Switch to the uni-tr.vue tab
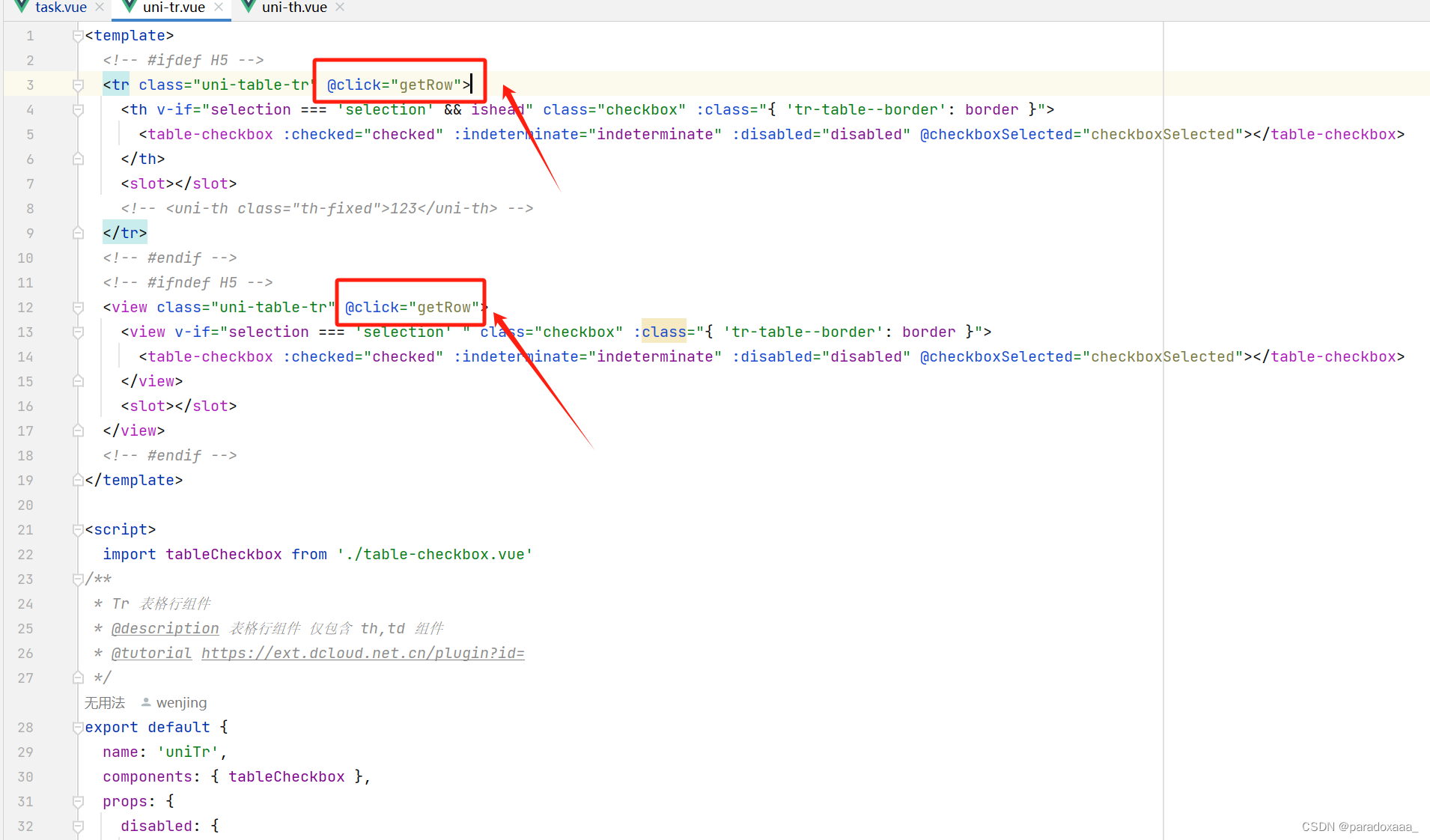This screenshot has height=840, width=1430. (174, 7)
